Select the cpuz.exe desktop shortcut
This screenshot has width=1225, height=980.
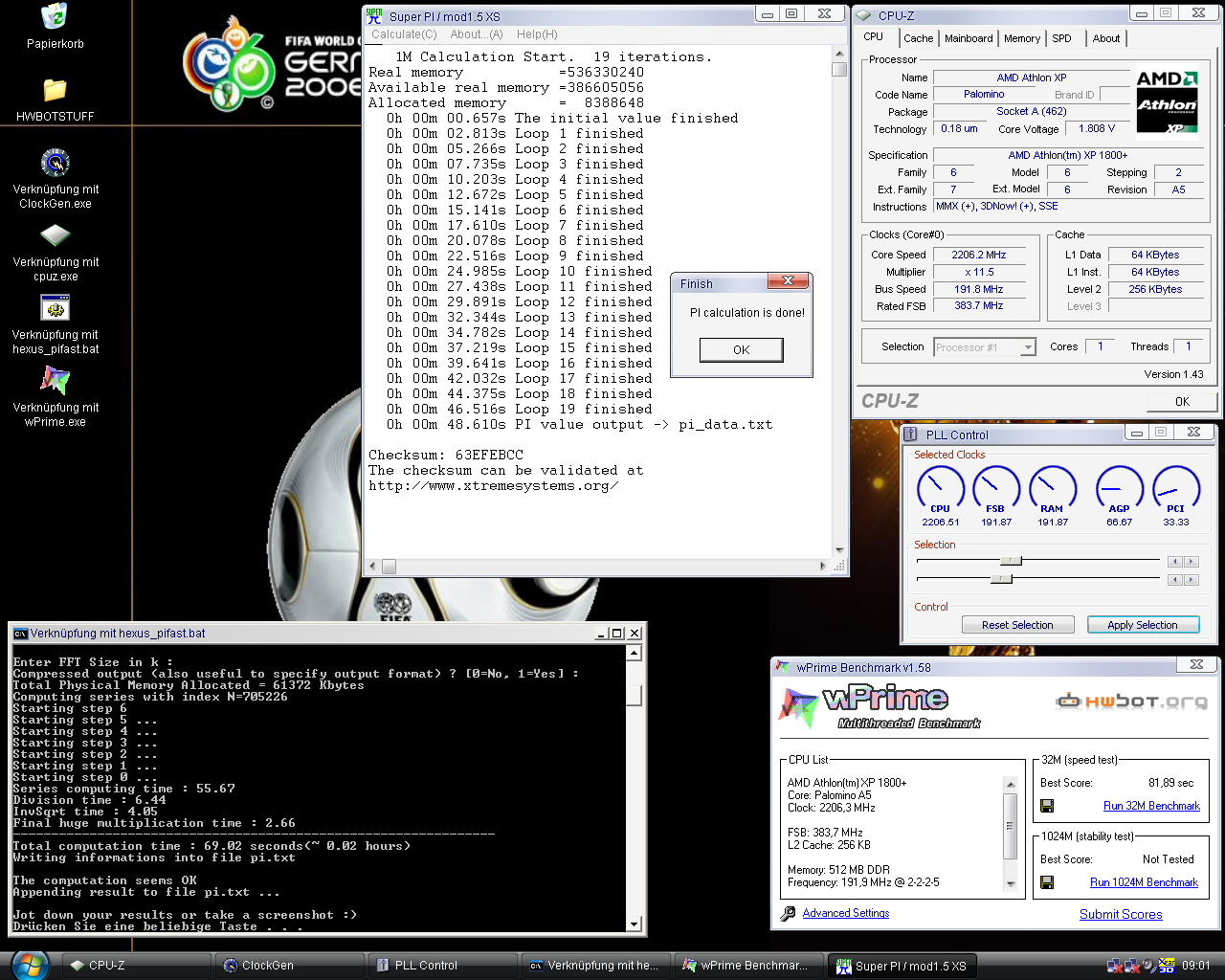pyautogui.click(x=56, y=235)
